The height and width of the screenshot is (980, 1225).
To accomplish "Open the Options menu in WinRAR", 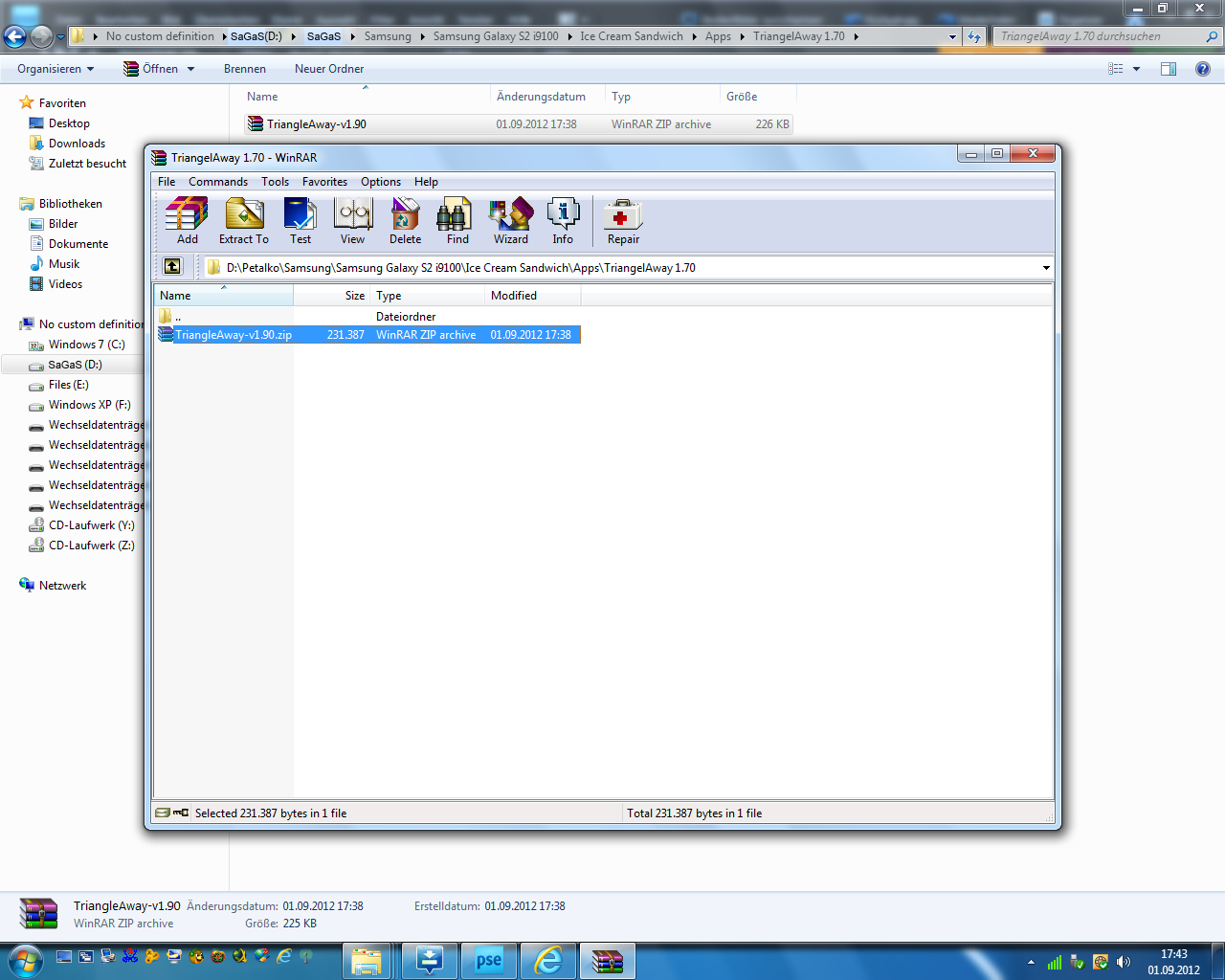I will click(381, 182).
